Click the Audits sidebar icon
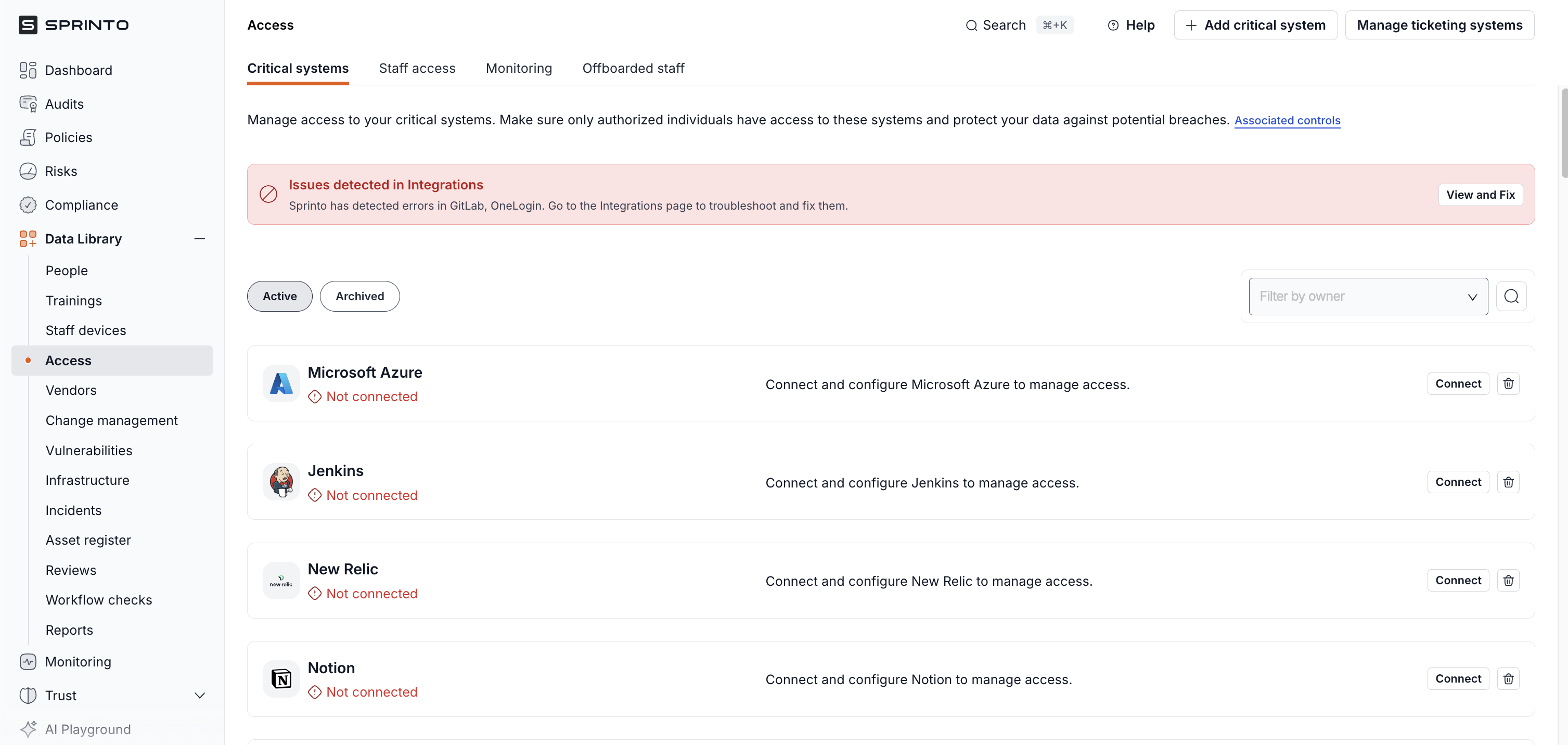The image size is (1568, 745). 28,104
